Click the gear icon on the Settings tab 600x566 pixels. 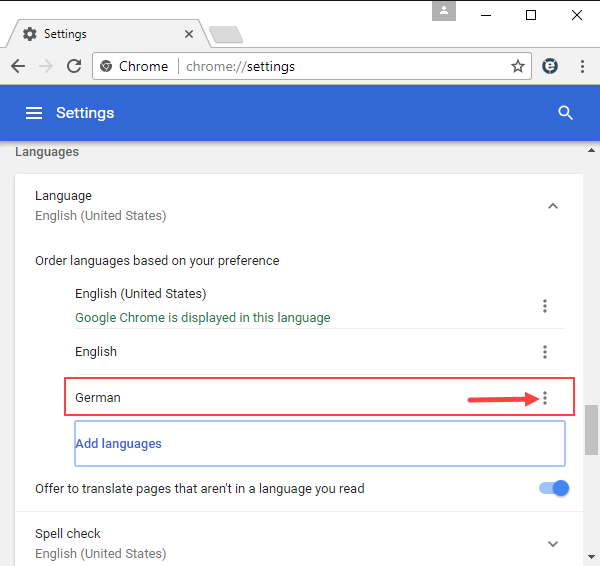(29, 34)
